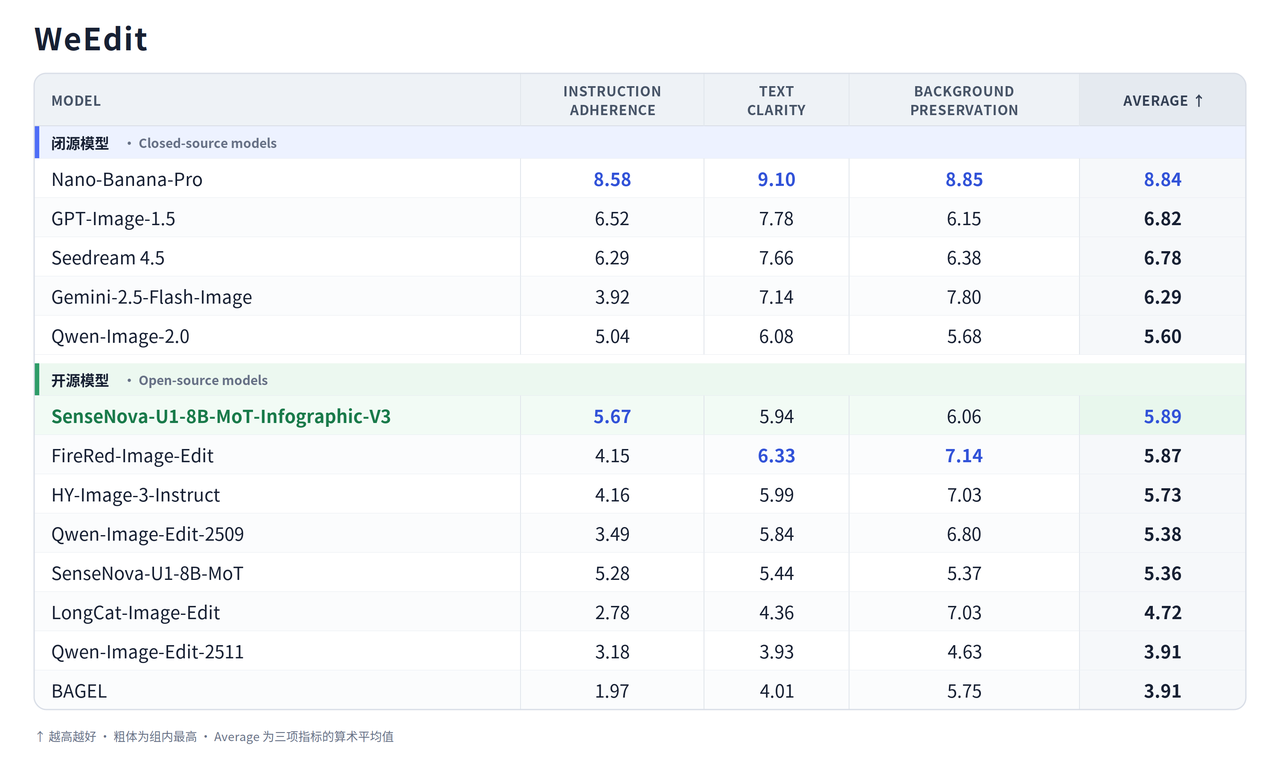Collapse the Open-source models group row
The width and height of the screenshot is (1280, 759).
pyautogui.click(x=640, y=380)
